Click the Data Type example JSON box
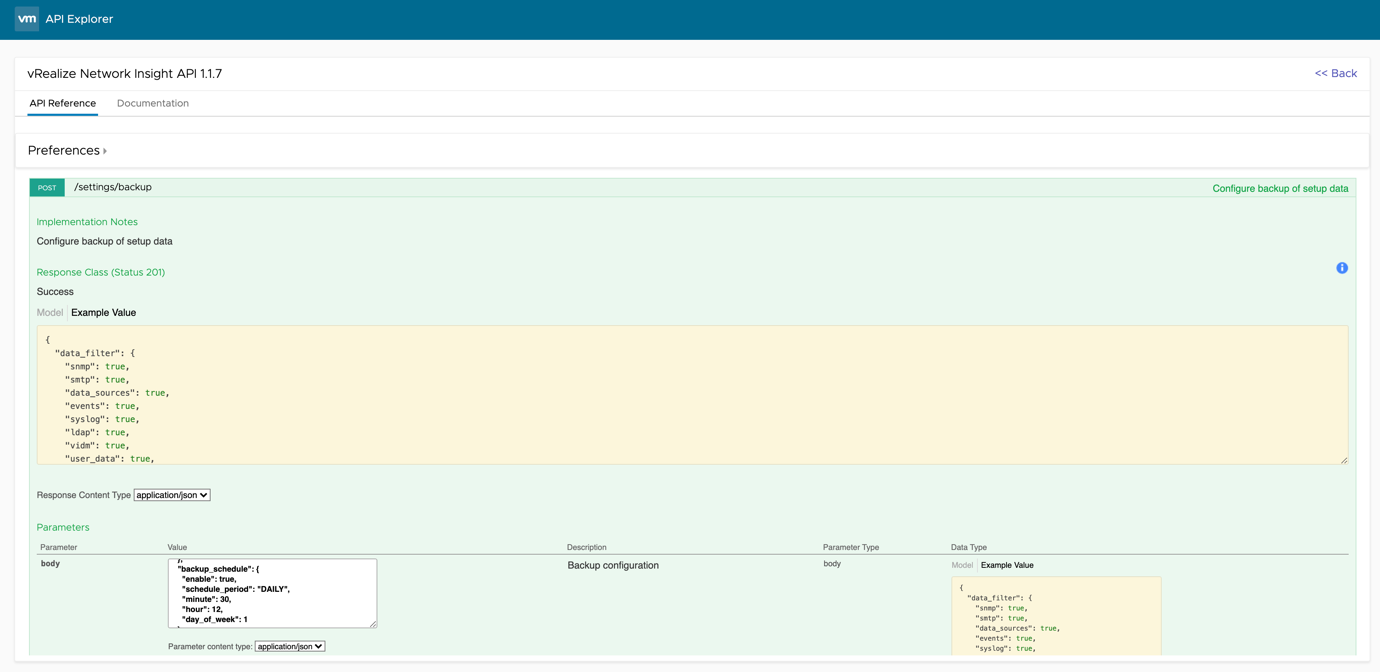Image resolution: width=1380 pixels, height=672 pixels. coord(1056,616)
